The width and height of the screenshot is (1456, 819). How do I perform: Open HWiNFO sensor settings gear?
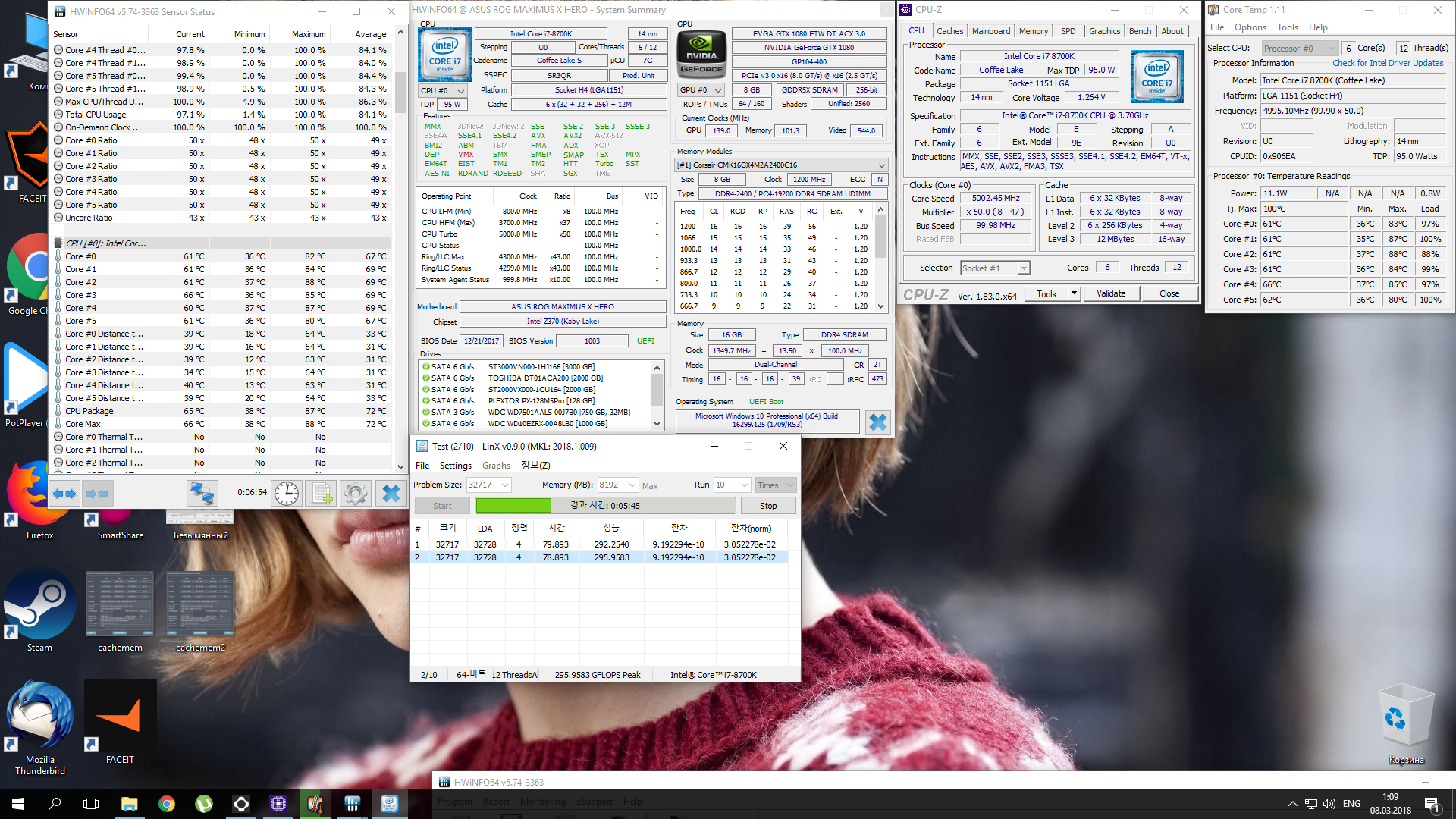coord(355,494)
